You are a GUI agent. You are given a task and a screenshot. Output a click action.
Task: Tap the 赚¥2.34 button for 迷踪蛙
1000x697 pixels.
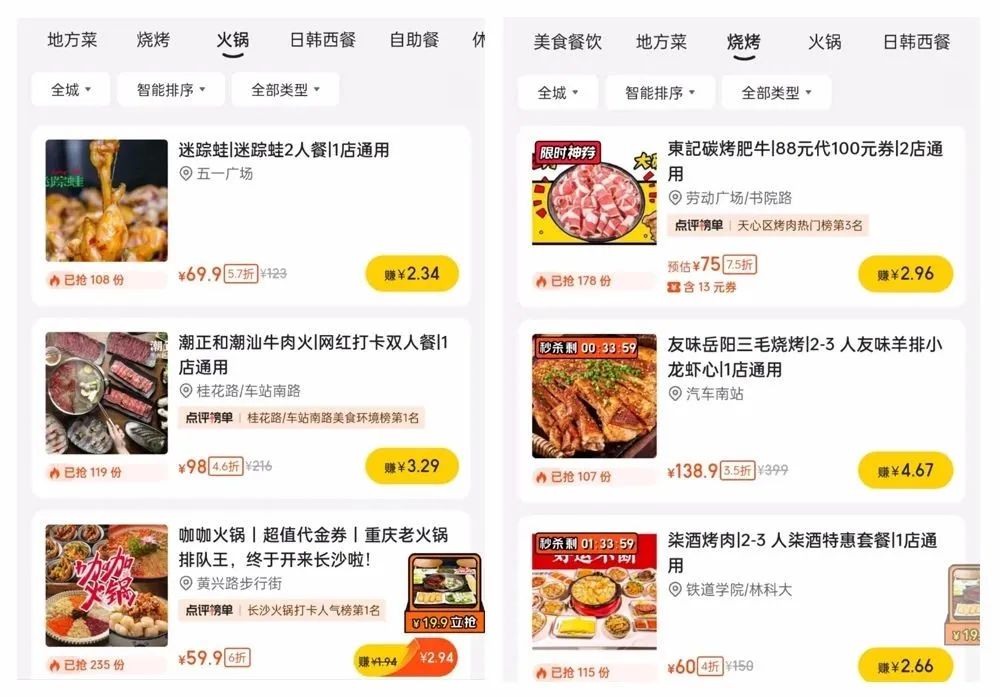pyautogui.click(x=412, y=274)
